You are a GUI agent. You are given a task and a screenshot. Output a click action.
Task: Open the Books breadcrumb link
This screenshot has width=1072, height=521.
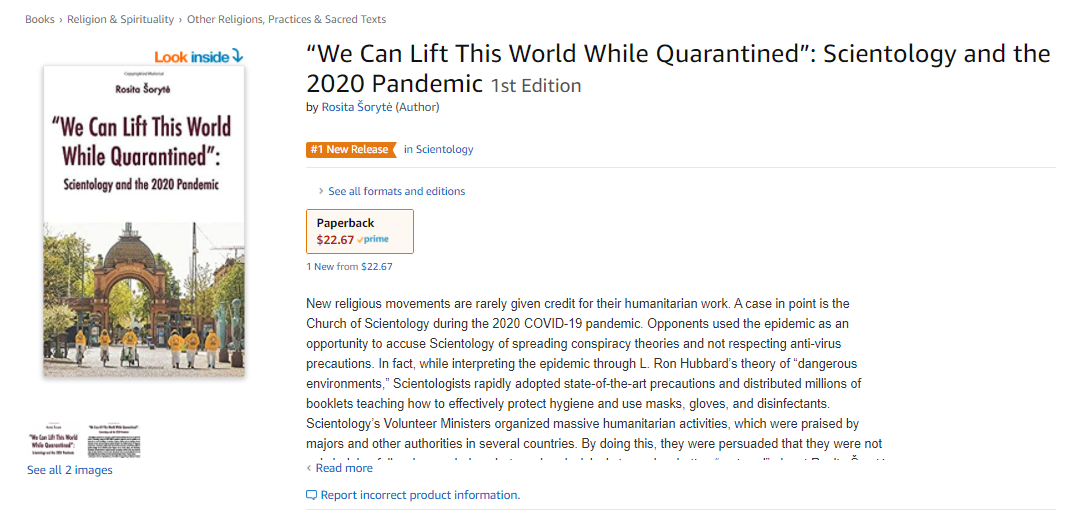40,19
